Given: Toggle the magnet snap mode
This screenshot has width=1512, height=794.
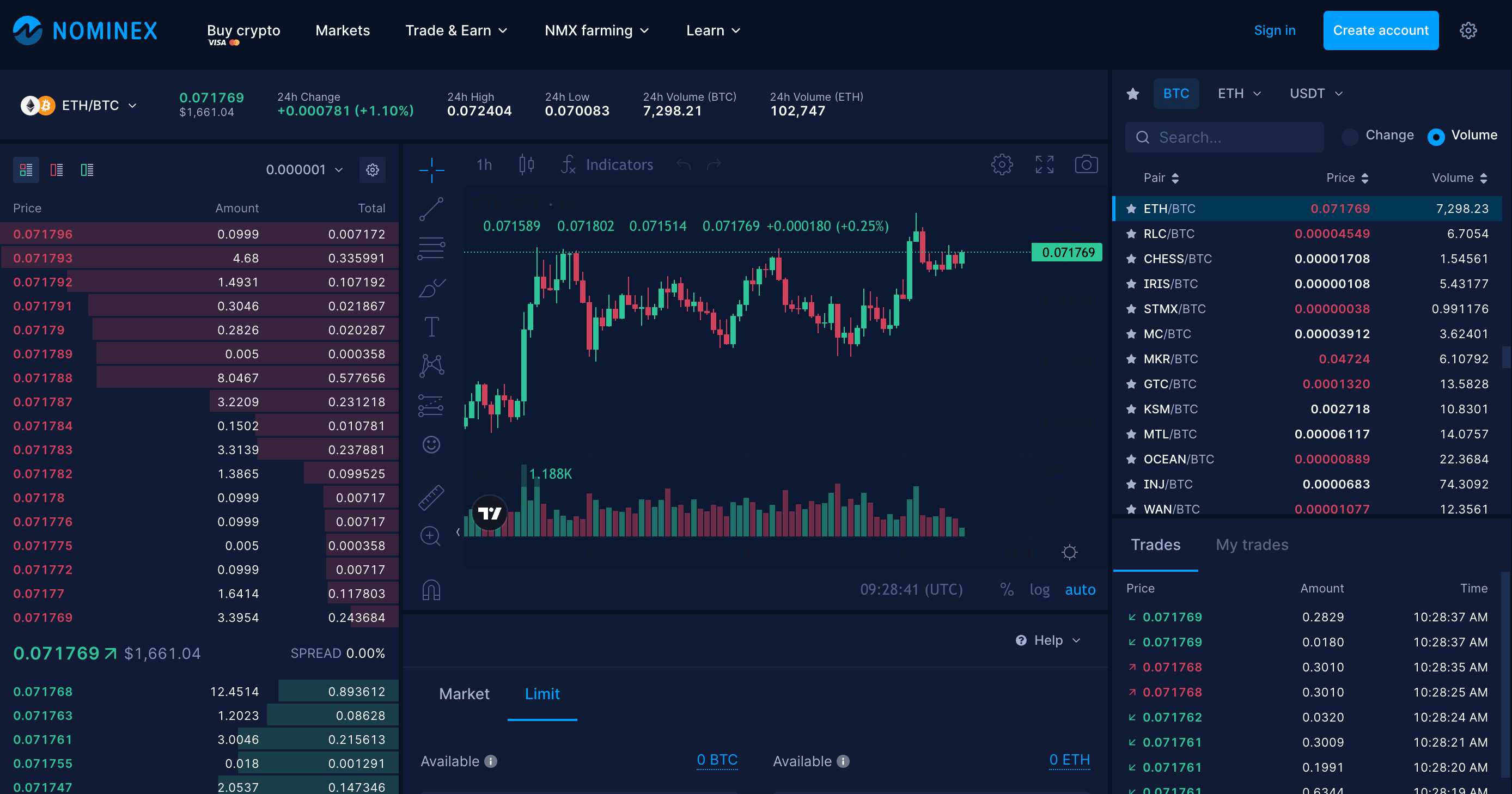Looking at the screenshot, I should [x=431, y=589].
